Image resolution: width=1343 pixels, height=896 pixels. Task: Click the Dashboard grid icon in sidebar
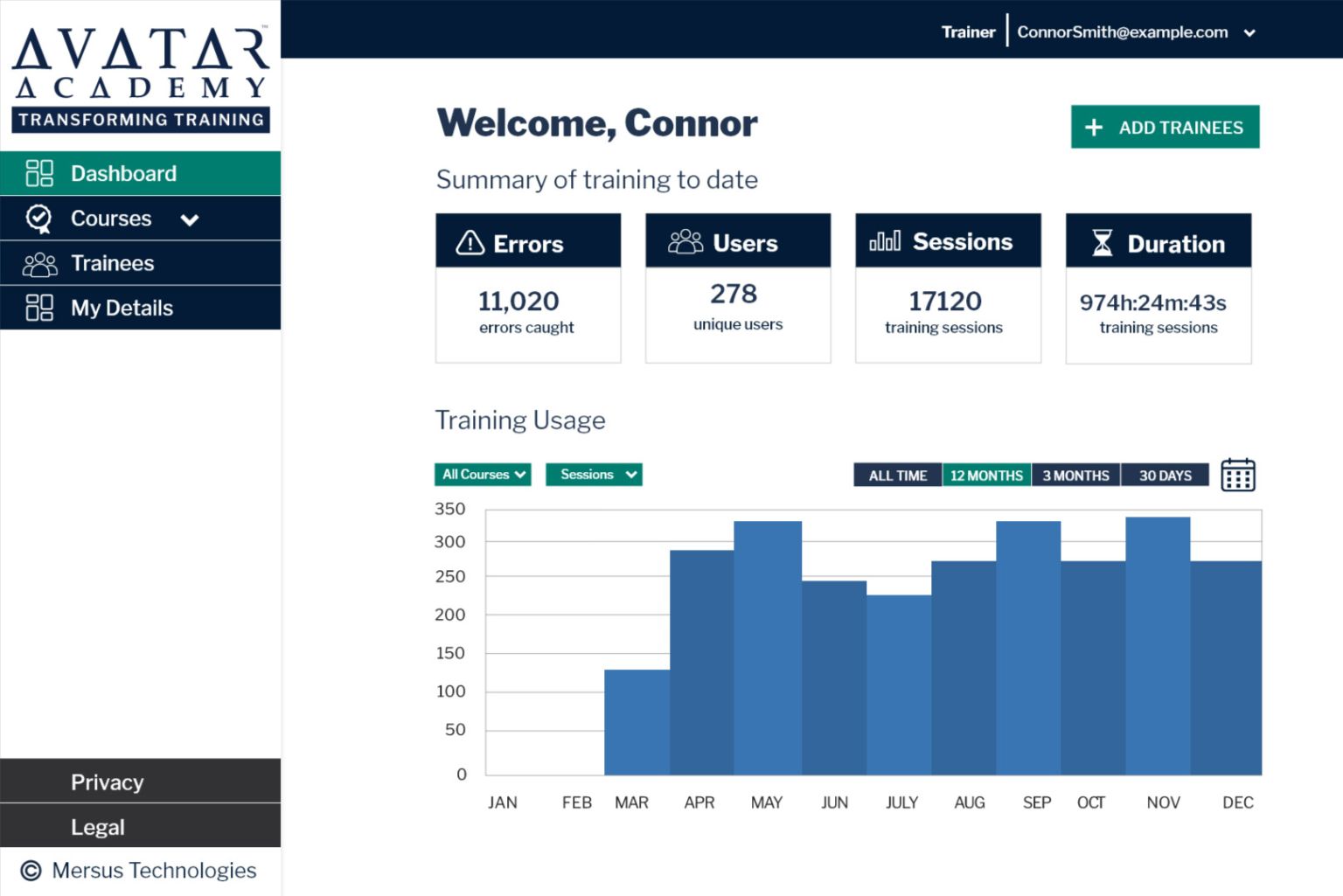(x=39, y=173)
